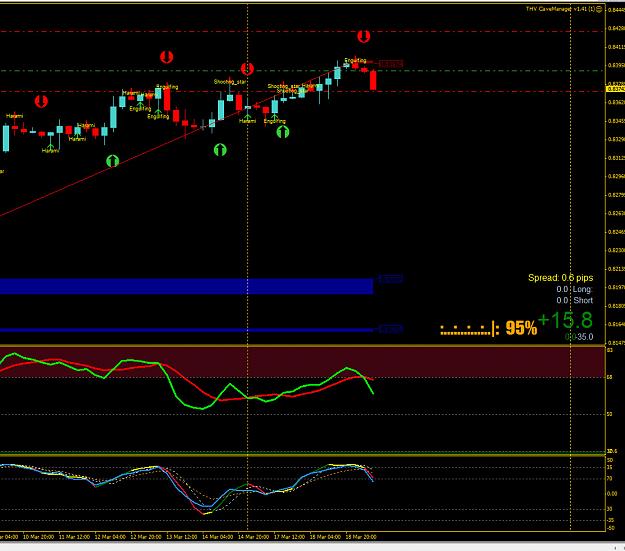Viewport: 625px width, 551px height.
Task: Click the green +15.8 pips figure
Action: 565,320
